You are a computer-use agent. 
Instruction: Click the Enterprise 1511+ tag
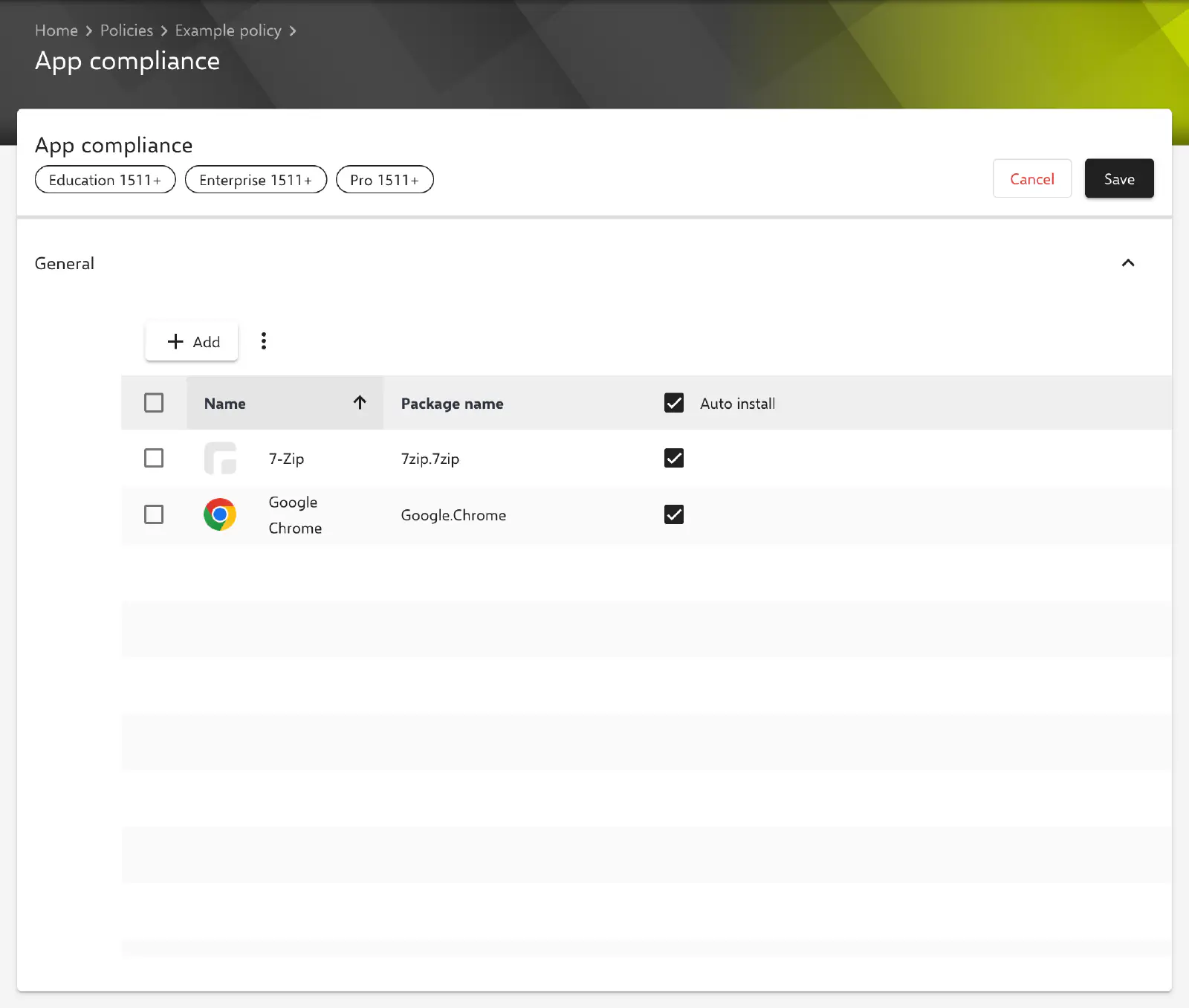click(256, 180)
